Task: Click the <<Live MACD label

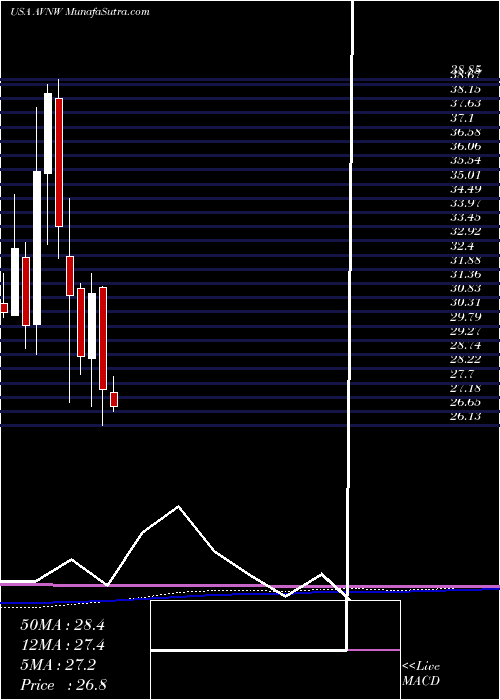Action: (x=421, y=674)
